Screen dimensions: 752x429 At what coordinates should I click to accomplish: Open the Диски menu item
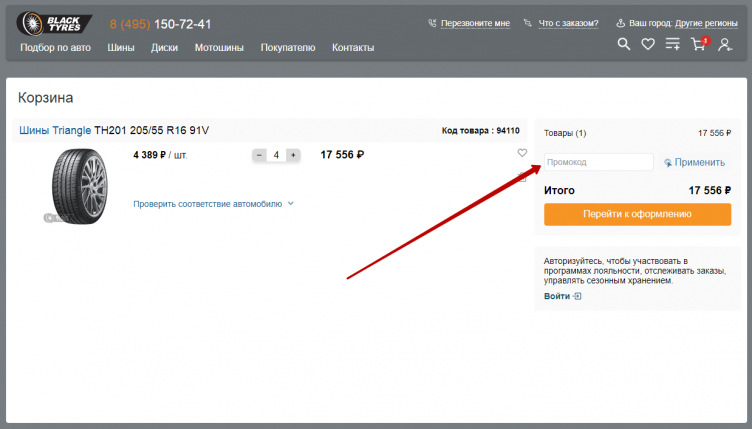pos(164,47)
